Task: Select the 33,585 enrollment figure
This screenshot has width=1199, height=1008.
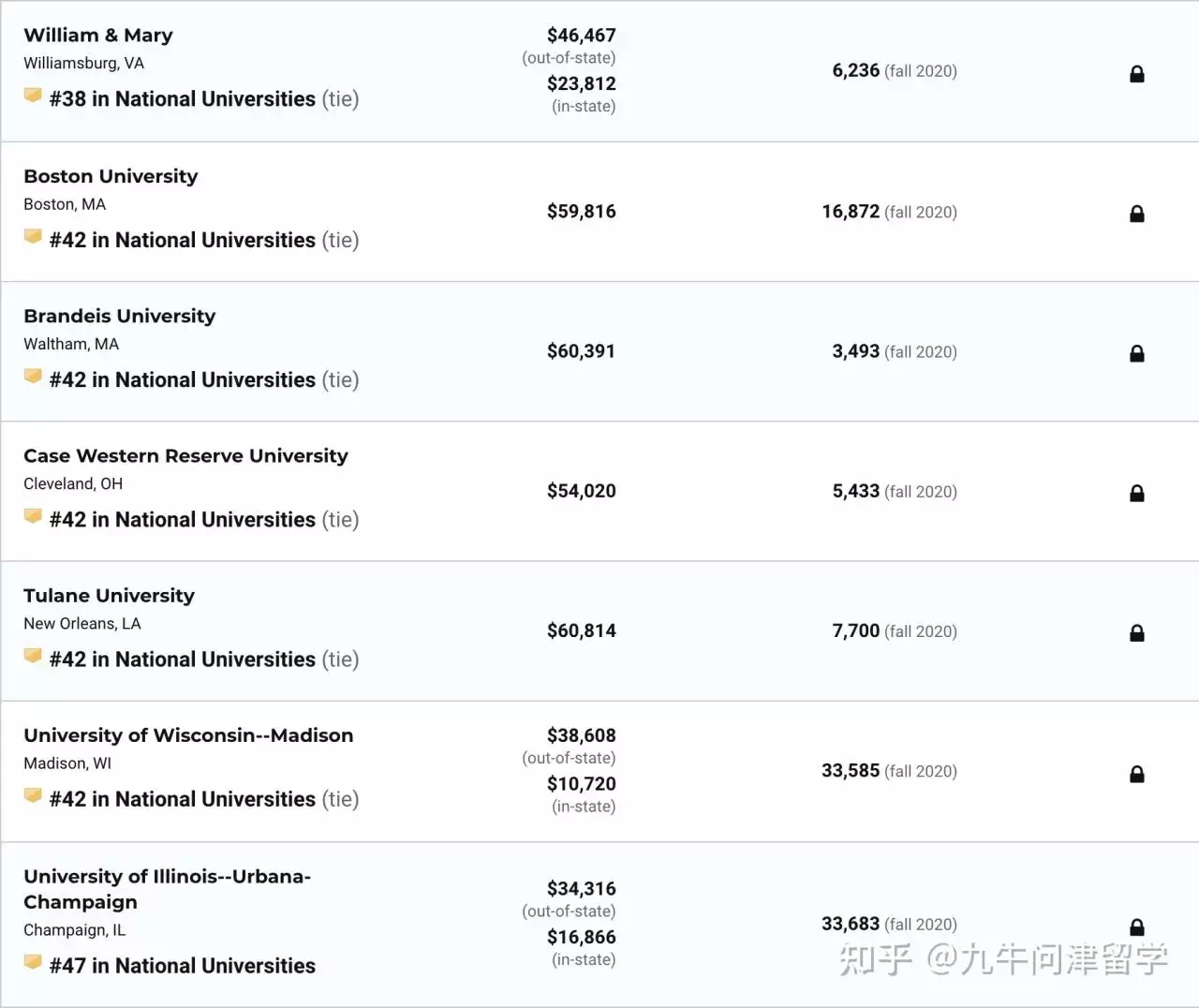Action: click(x=851, y=770)
